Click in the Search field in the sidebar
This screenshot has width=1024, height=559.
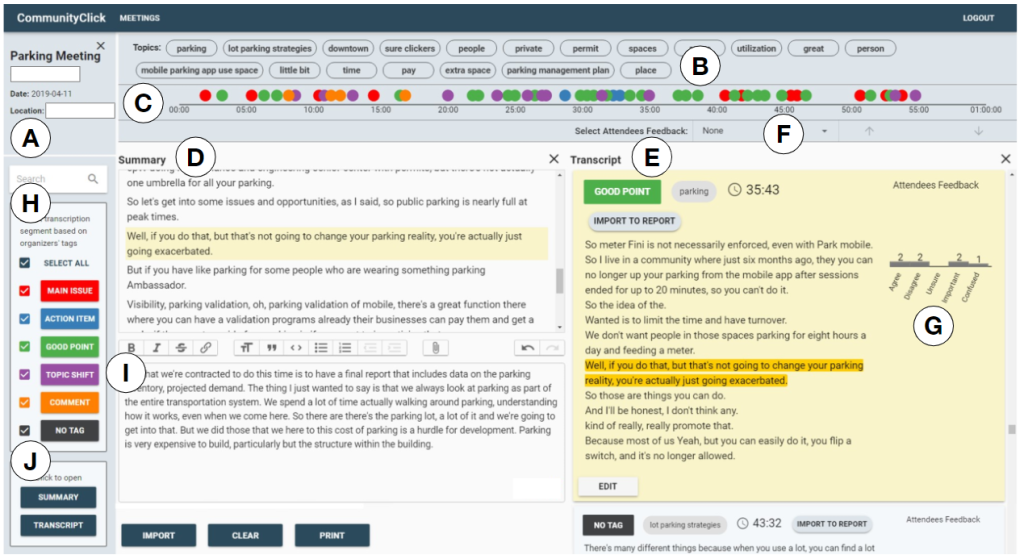56,179
